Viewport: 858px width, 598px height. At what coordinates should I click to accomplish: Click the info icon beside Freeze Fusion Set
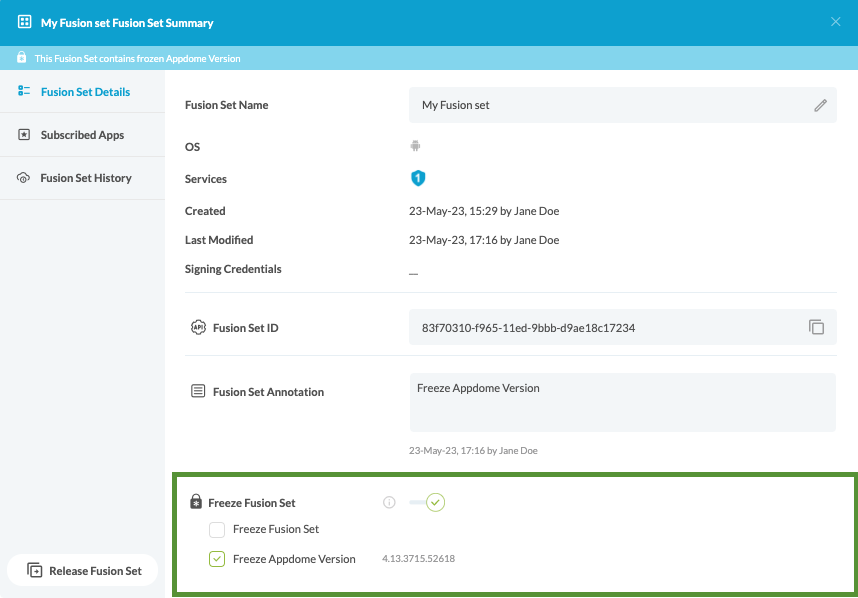coord(390,503)
